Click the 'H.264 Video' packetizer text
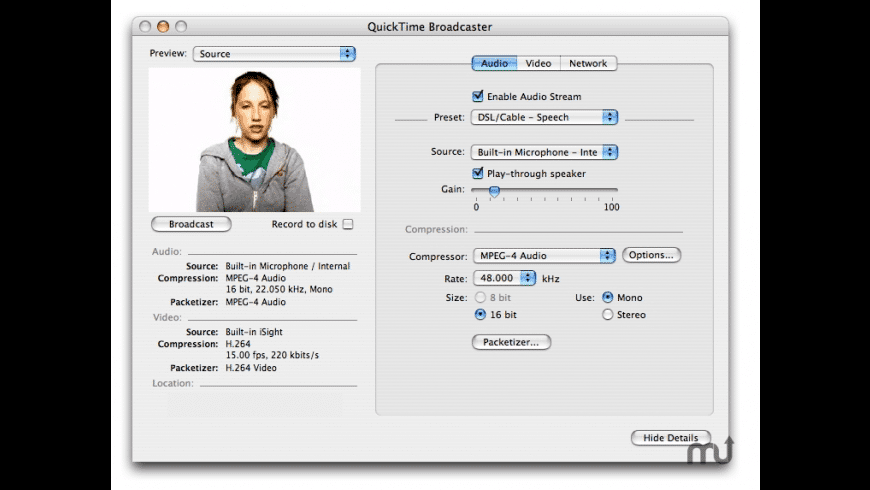870x490 pixels. [x=251, y=368]
